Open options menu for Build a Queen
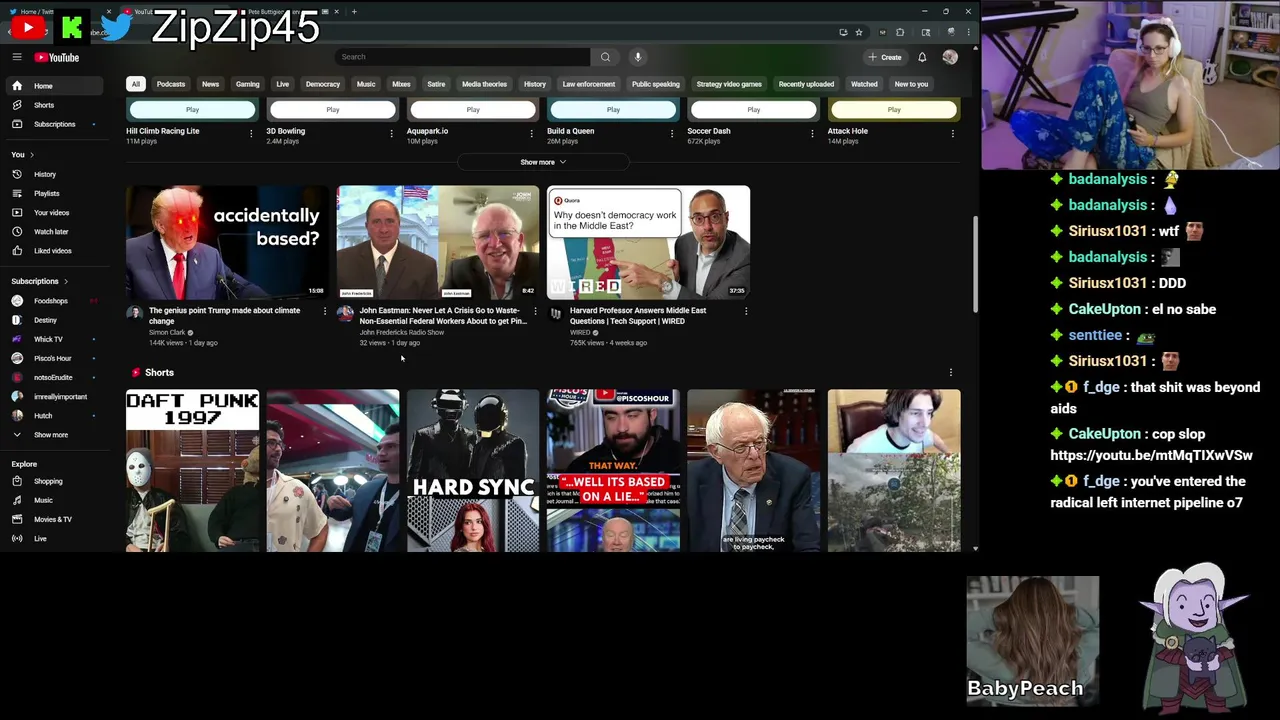 [x=672, y=133]
